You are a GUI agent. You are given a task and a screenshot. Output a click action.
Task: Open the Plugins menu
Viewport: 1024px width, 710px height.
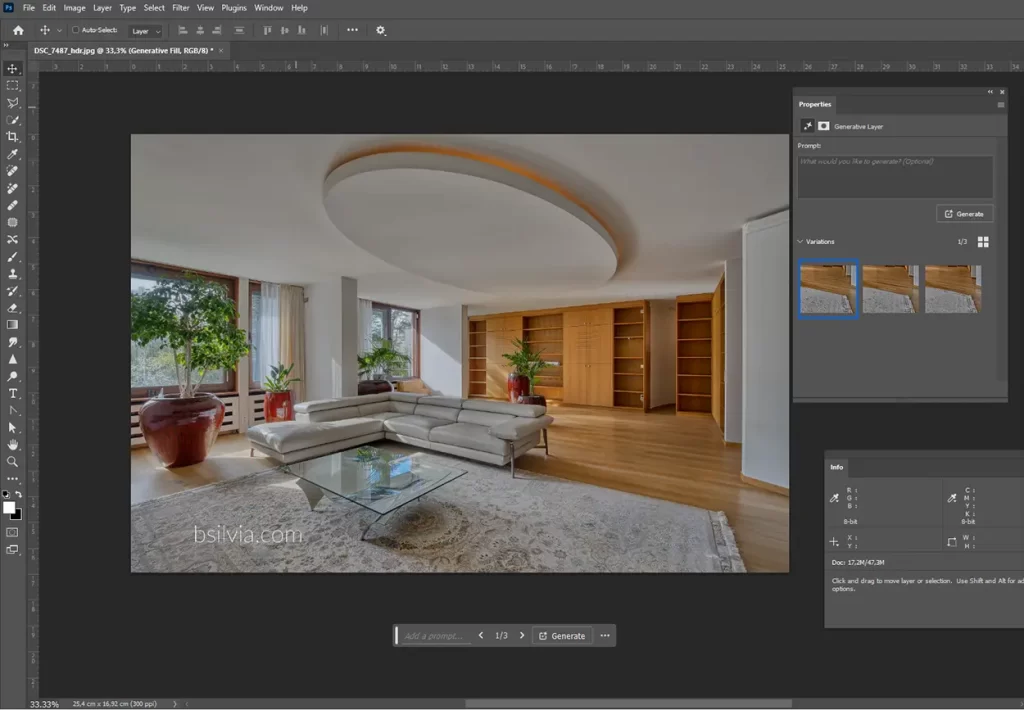[234, 8]
